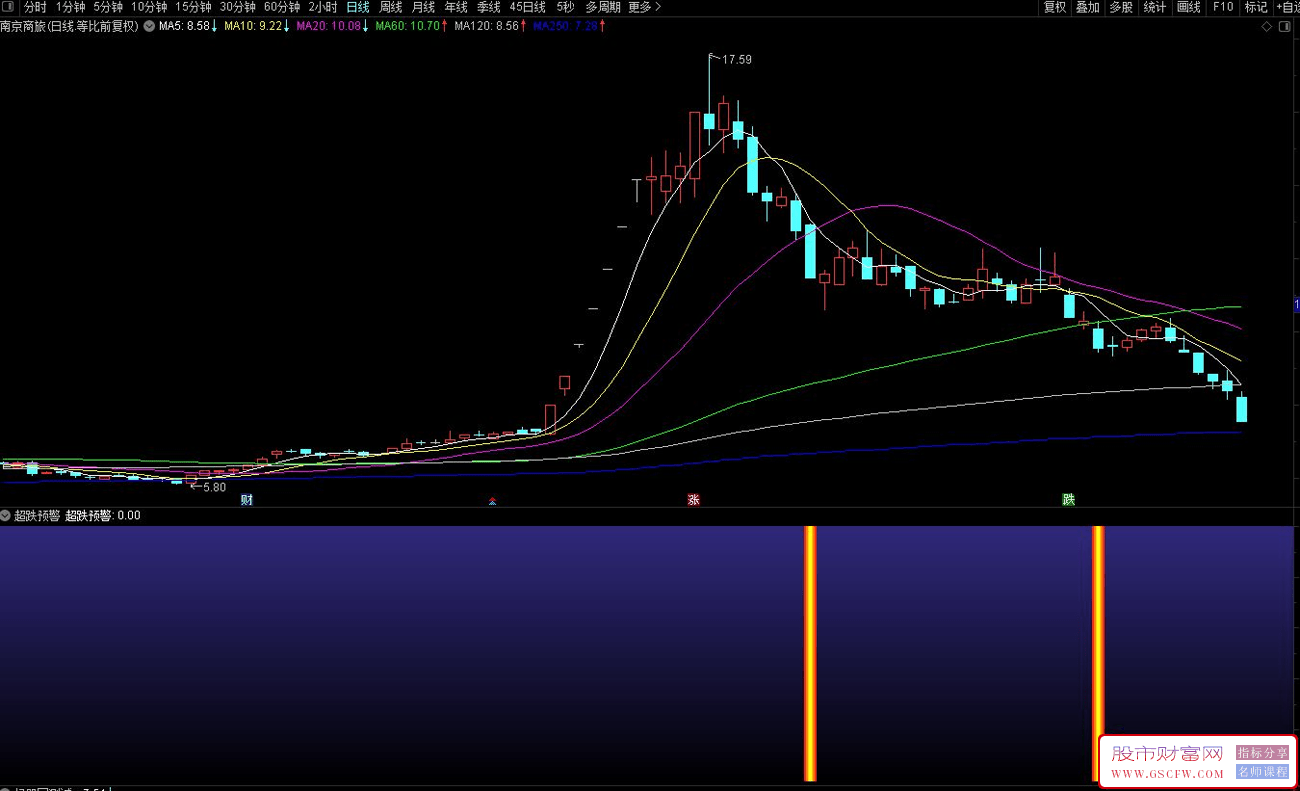Click the 超跌预警 indicator name
Image resolution: width=1300 pixels, height=791 pixels.
37,516
